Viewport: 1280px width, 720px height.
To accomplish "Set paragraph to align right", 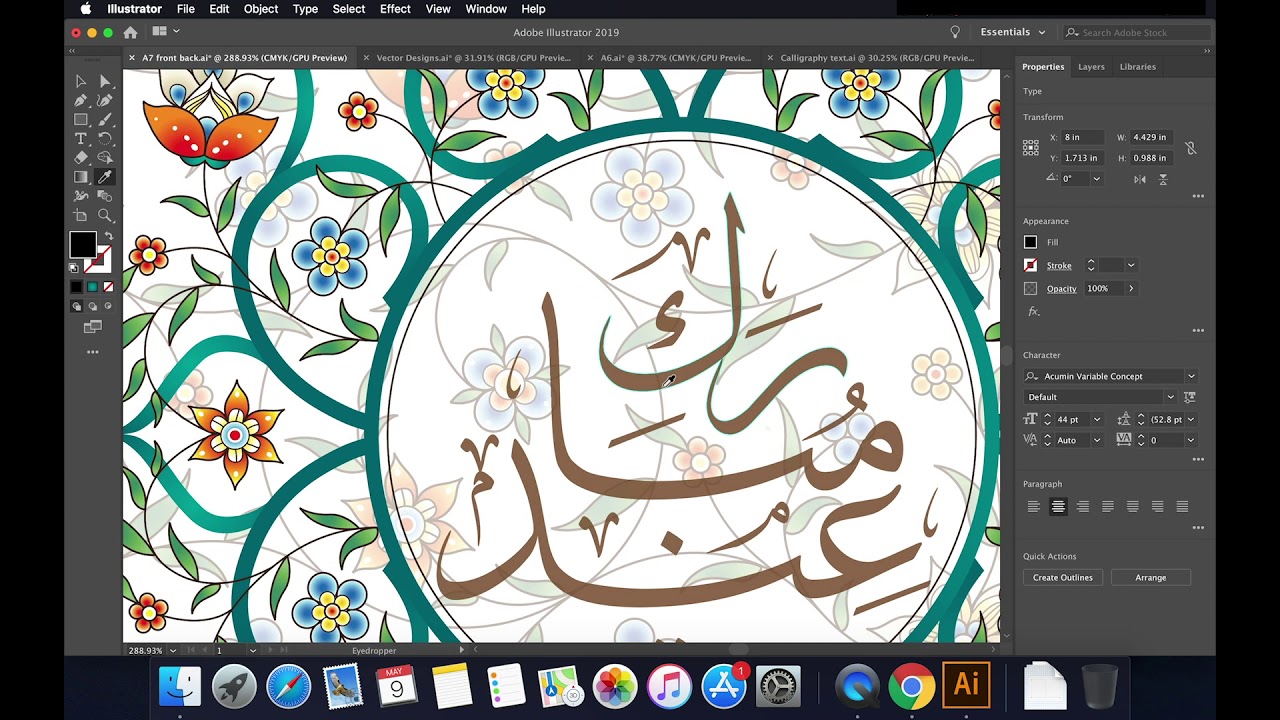I will [1083, 507].
